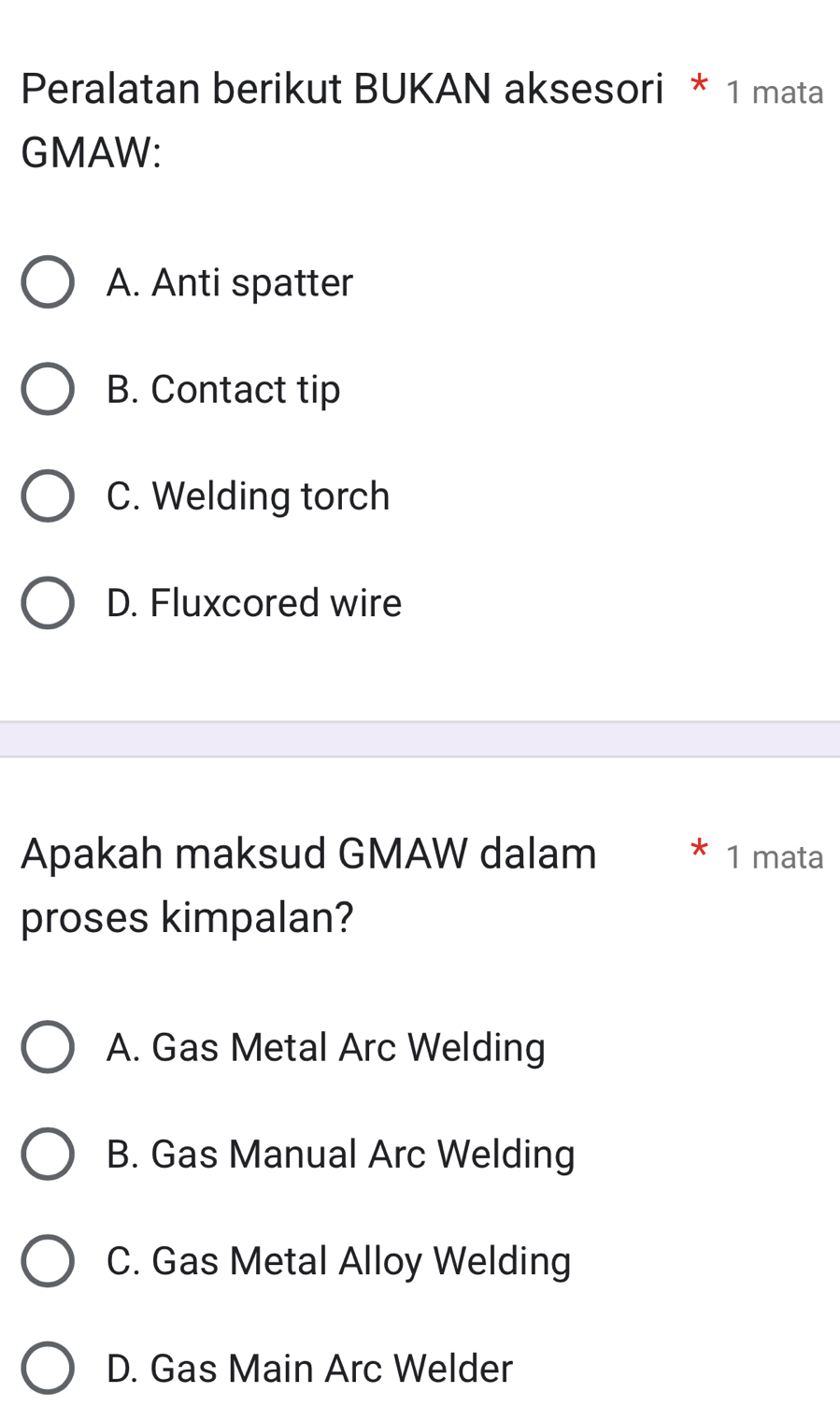Screen dimensions: 840x1421
Task: Tap the 'D. Fluxcored wire' option label
Action: 254,603
